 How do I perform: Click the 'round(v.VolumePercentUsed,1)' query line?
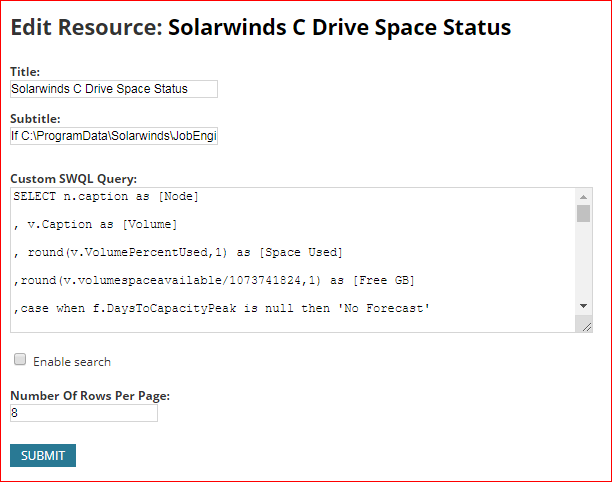(178, 253)
